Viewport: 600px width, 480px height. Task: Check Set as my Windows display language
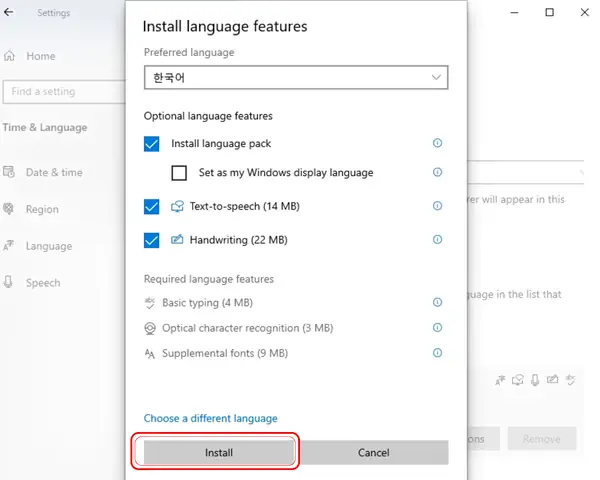click(179, 173)
